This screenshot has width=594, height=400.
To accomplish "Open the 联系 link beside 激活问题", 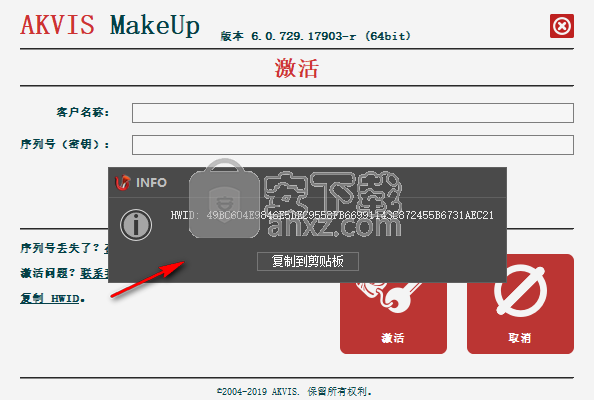I will (95, 273).
